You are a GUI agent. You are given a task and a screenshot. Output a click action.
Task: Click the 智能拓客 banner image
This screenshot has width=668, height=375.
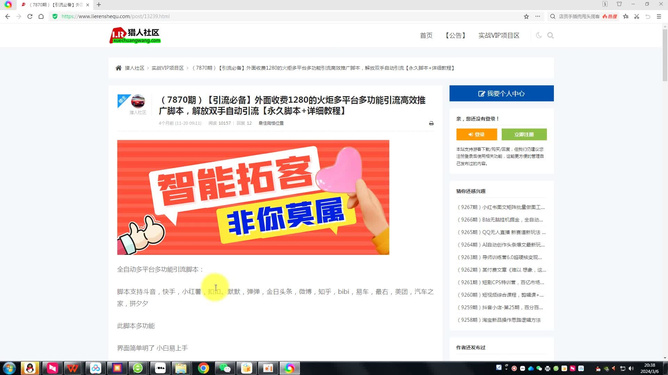253,197
